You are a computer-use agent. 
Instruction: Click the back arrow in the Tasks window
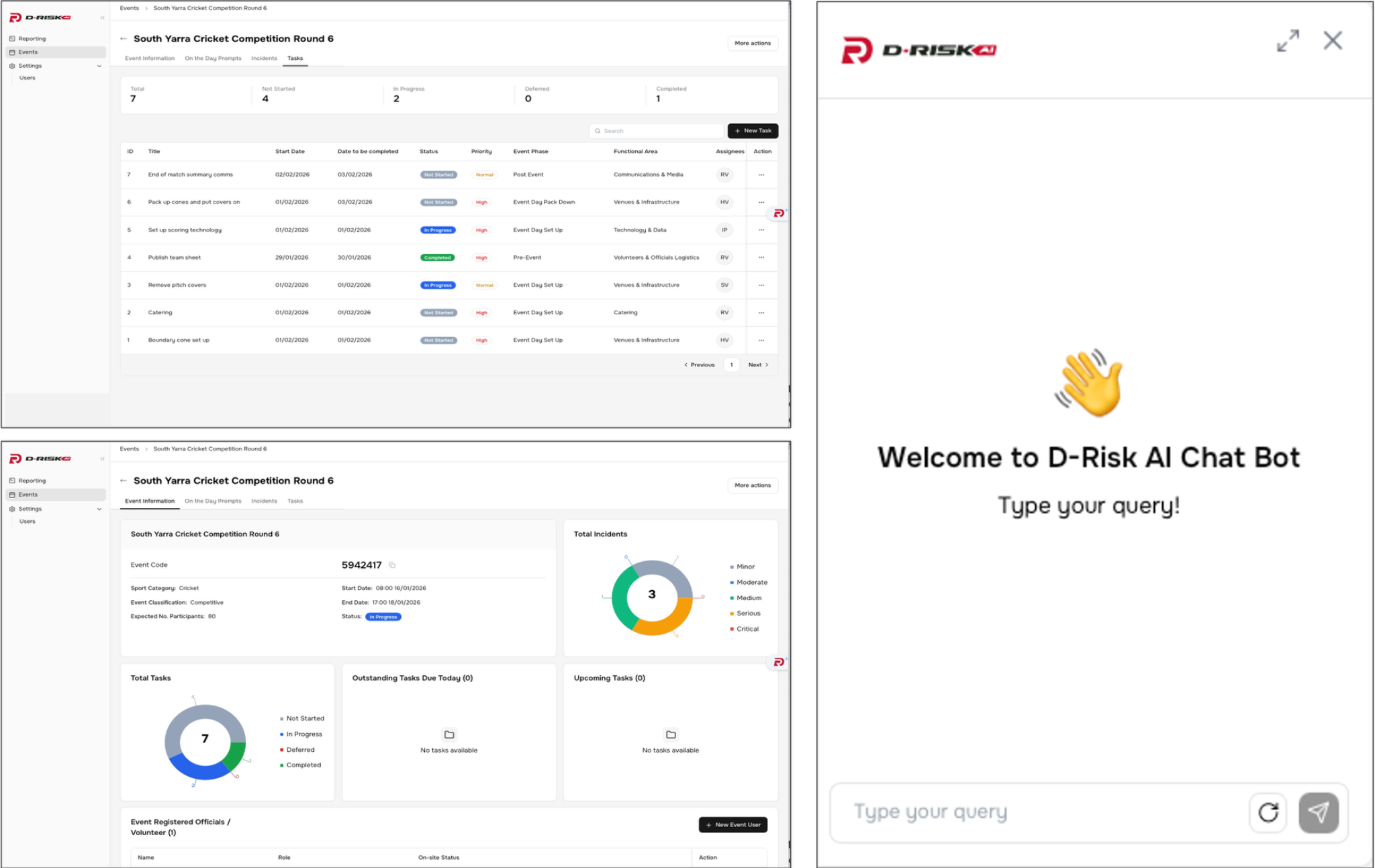coord(124,39)
